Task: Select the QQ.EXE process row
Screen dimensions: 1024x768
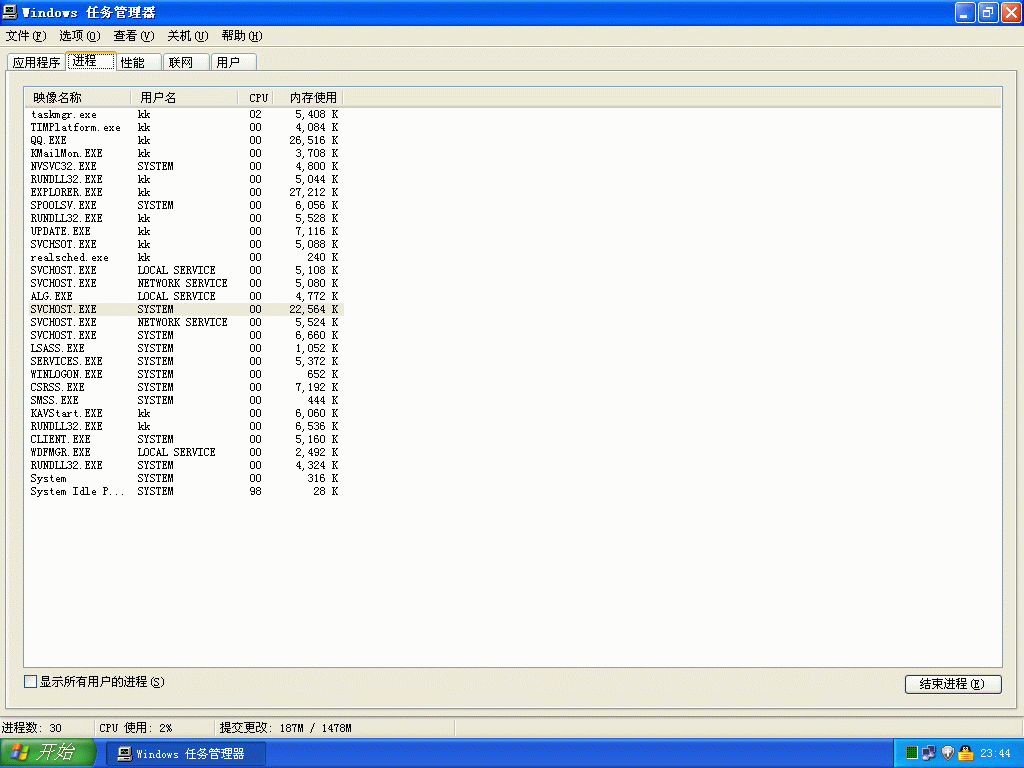Action: 184,140
